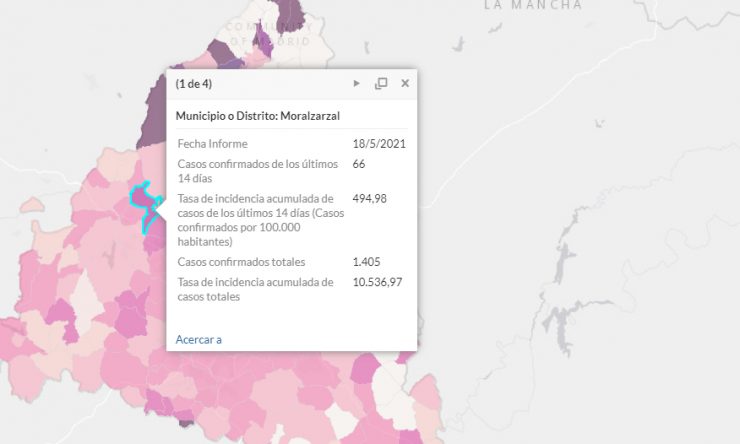Click the 'Casos confirmados totales' row
Image resolution: width=740 pixels, height=444 pixels.
click(x=292, y=262)
